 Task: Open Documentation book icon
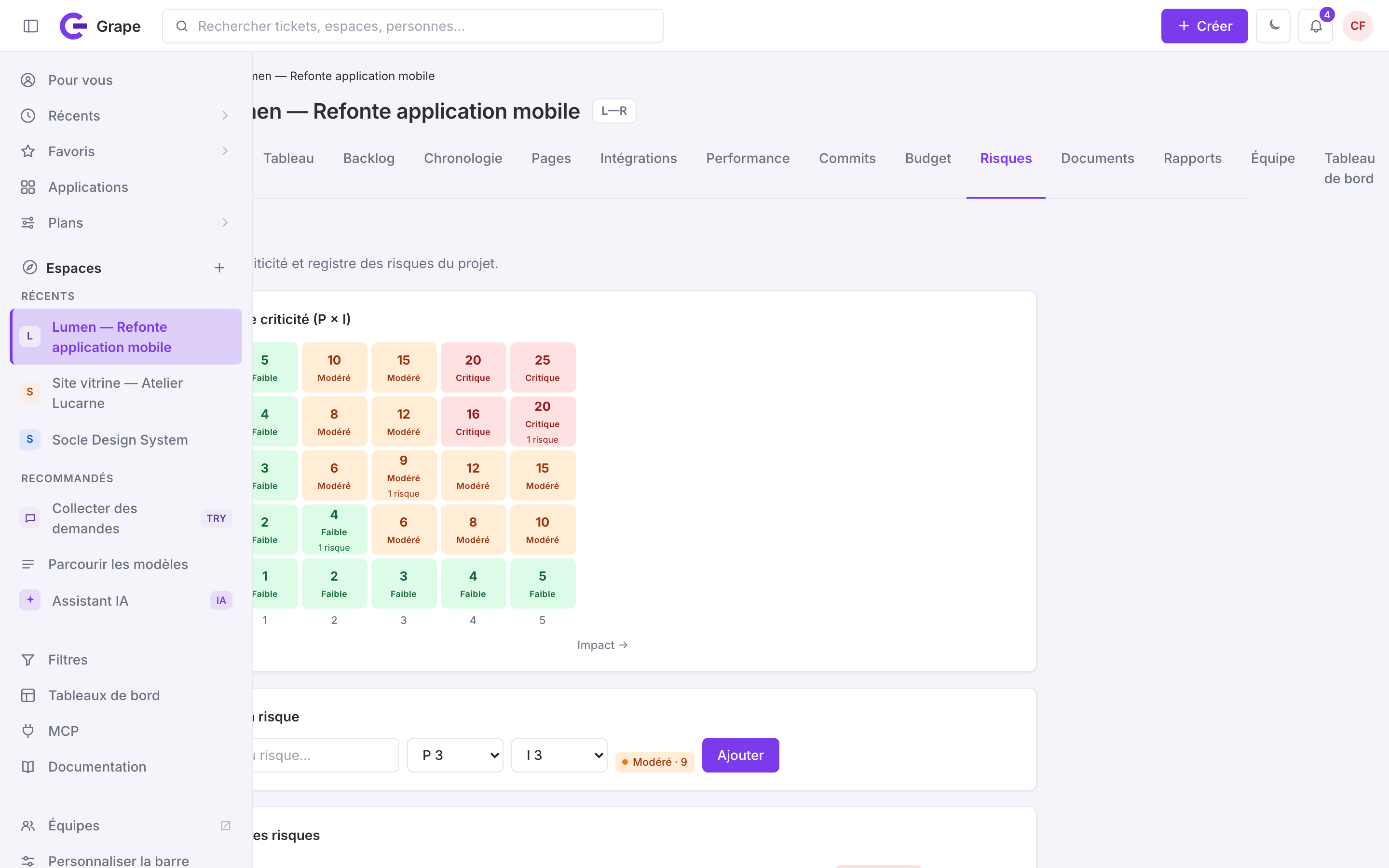[28, 766]
